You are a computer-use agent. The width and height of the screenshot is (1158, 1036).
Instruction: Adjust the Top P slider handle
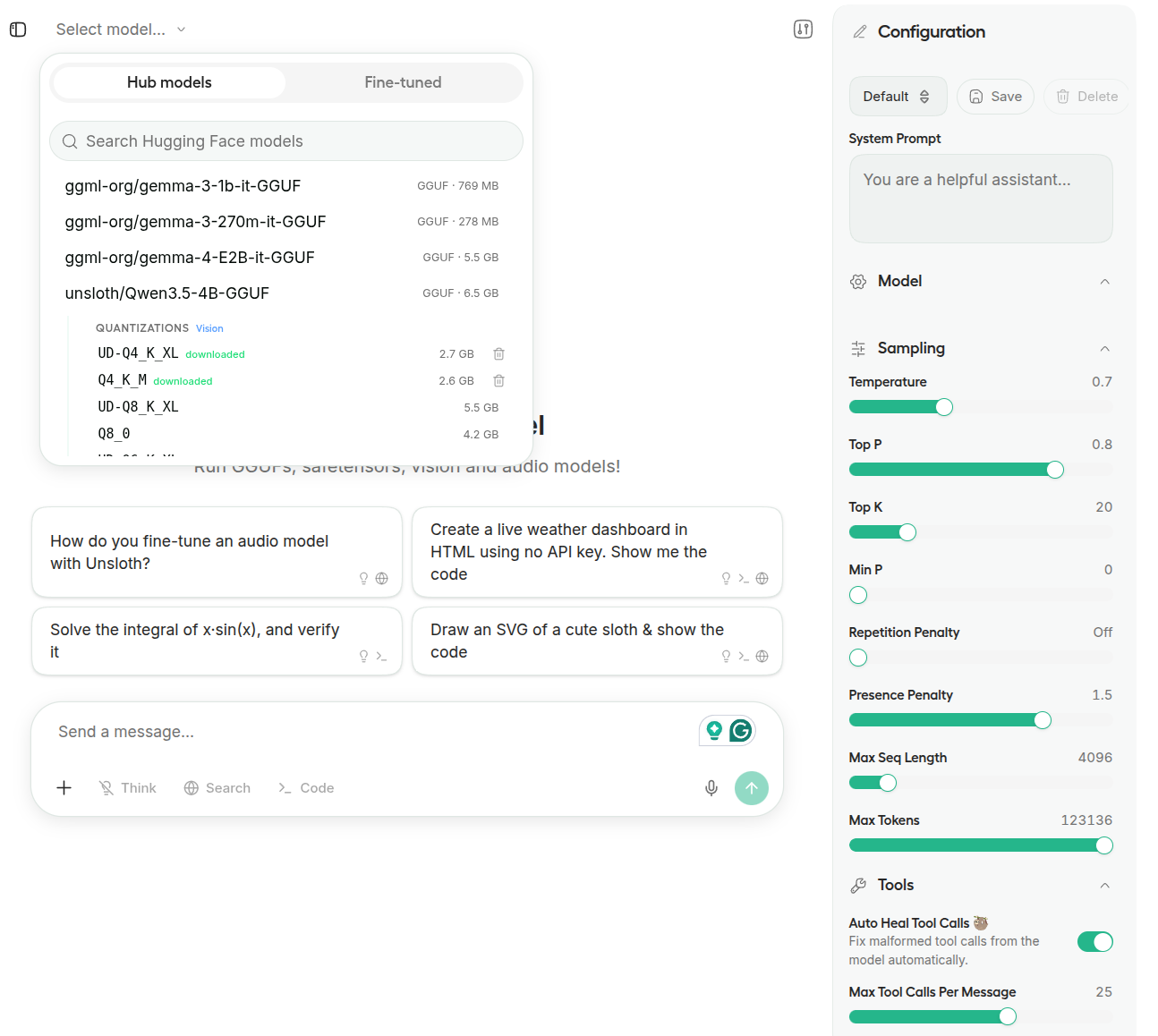coord(1055,471)
